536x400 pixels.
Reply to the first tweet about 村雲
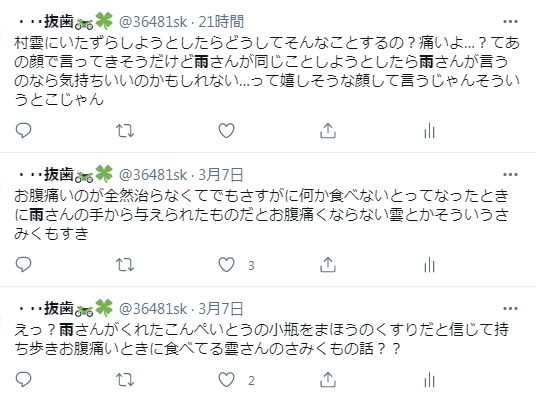pos(23,131)
